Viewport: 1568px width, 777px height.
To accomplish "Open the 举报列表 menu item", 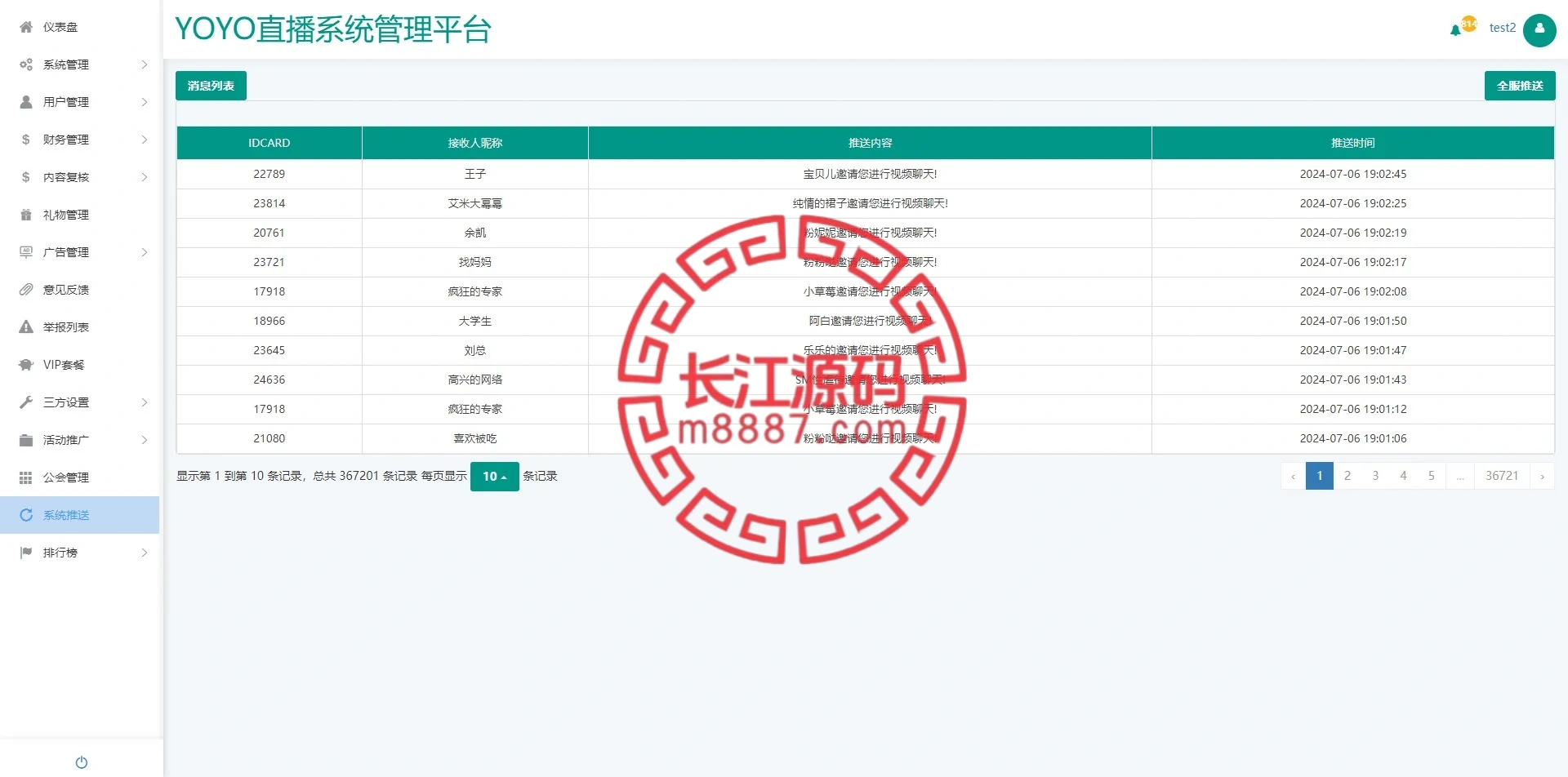I will pos(80,327).
